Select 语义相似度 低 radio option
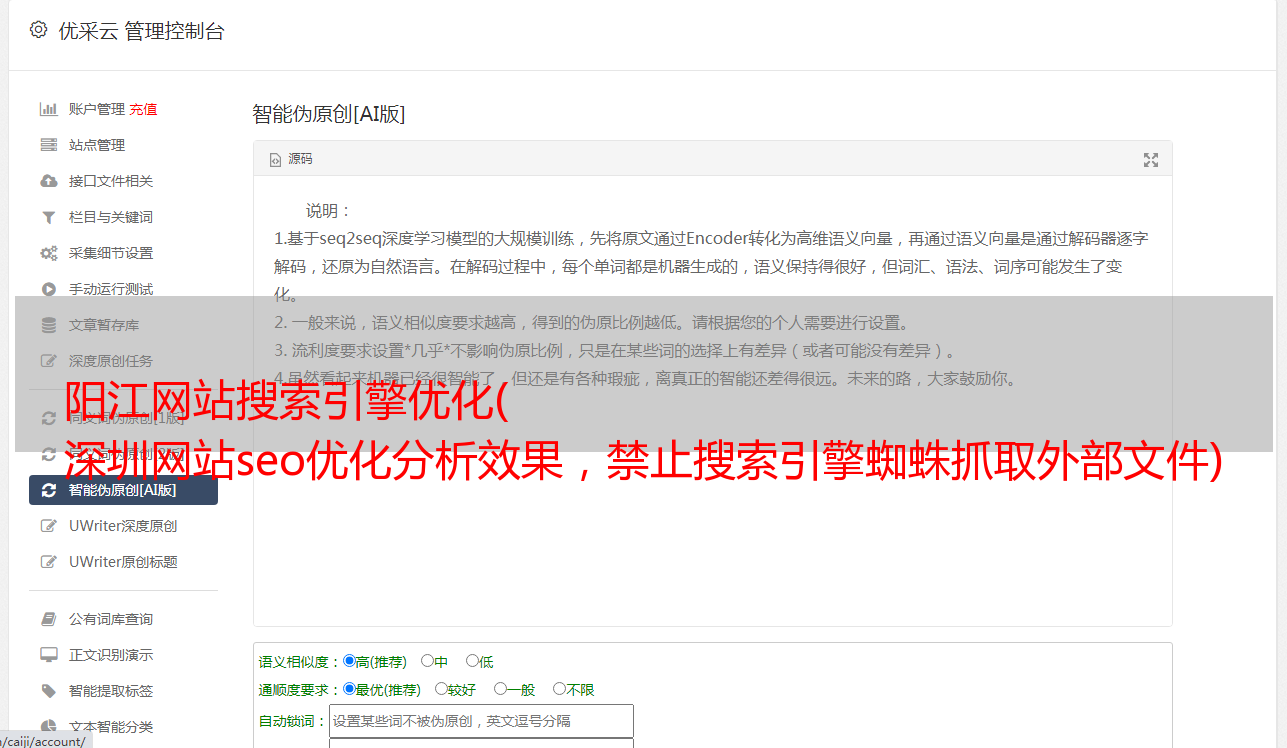Viewport: 1287px width, 748px height. click(x=472, y=661)
